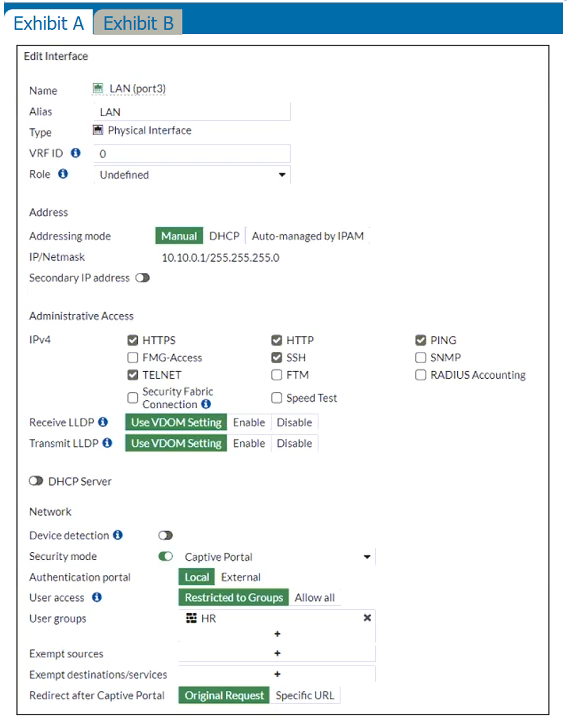
Task: Enable SNMP access checkbox
Action: [x=421, y=357]
